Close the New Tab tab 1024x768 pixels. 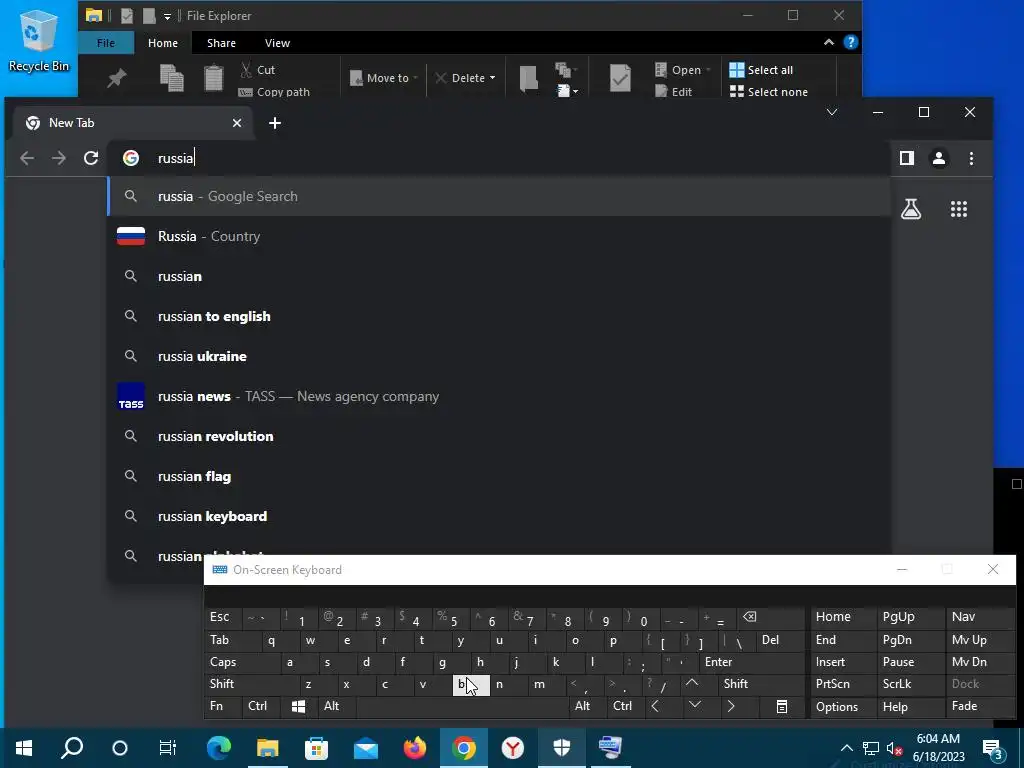[237, 123]
